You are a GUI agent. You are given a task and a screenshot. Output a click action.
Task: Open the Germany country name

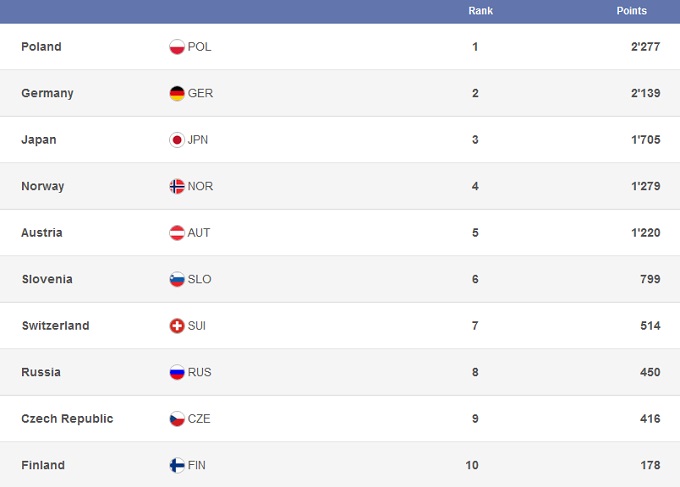[x=47, y=93]
